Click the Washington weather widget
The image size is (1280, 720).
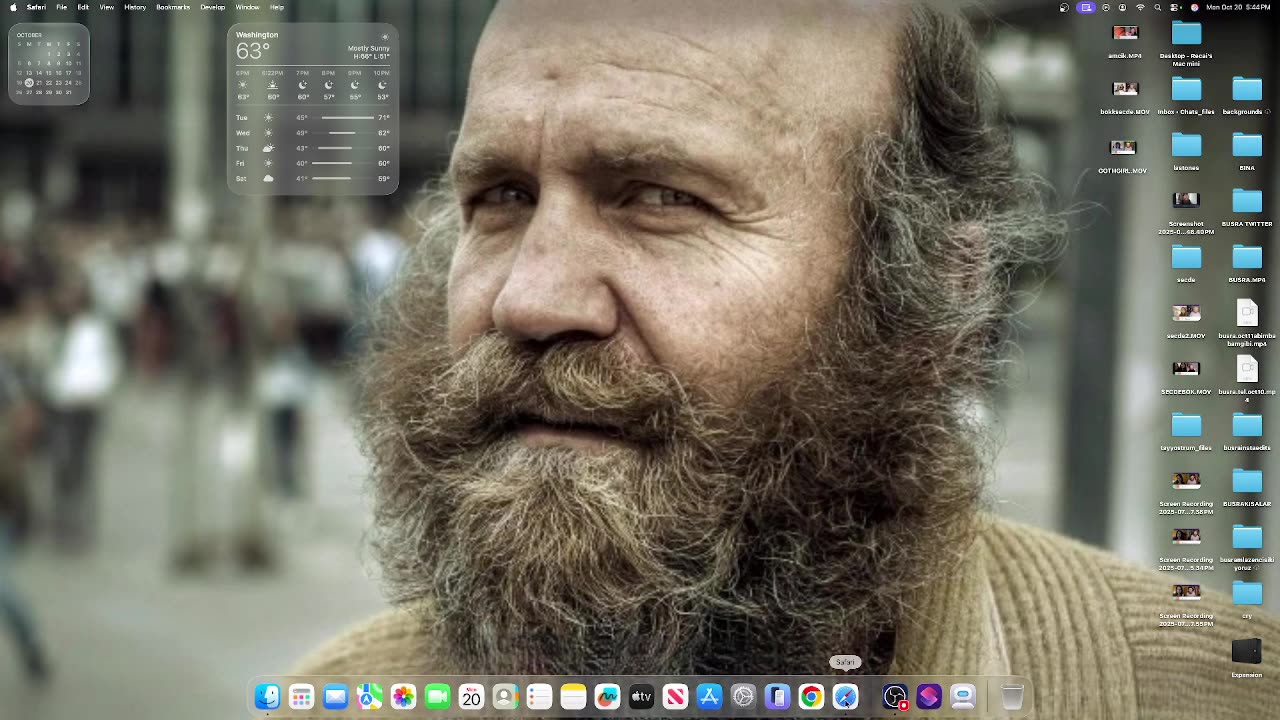click(312, 108)
